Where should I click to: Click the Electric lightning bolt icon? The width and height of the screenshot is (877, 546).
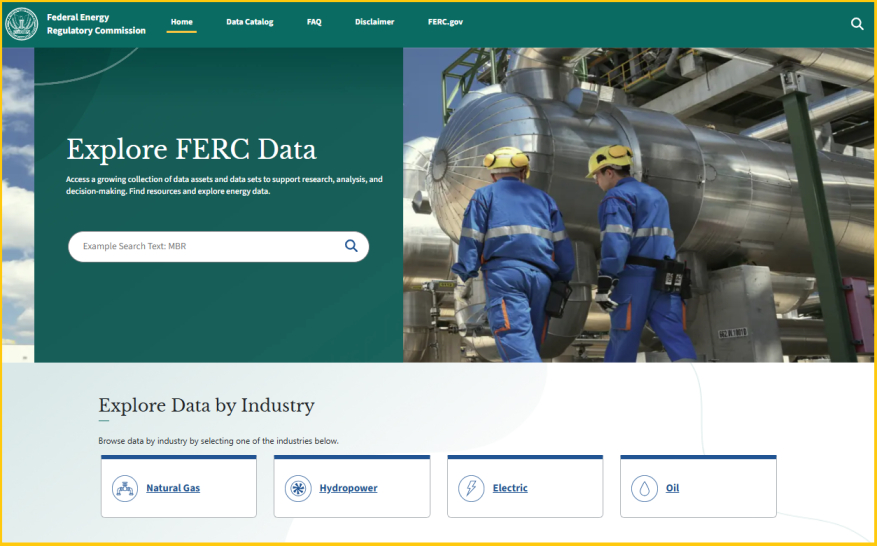point(471,488)
